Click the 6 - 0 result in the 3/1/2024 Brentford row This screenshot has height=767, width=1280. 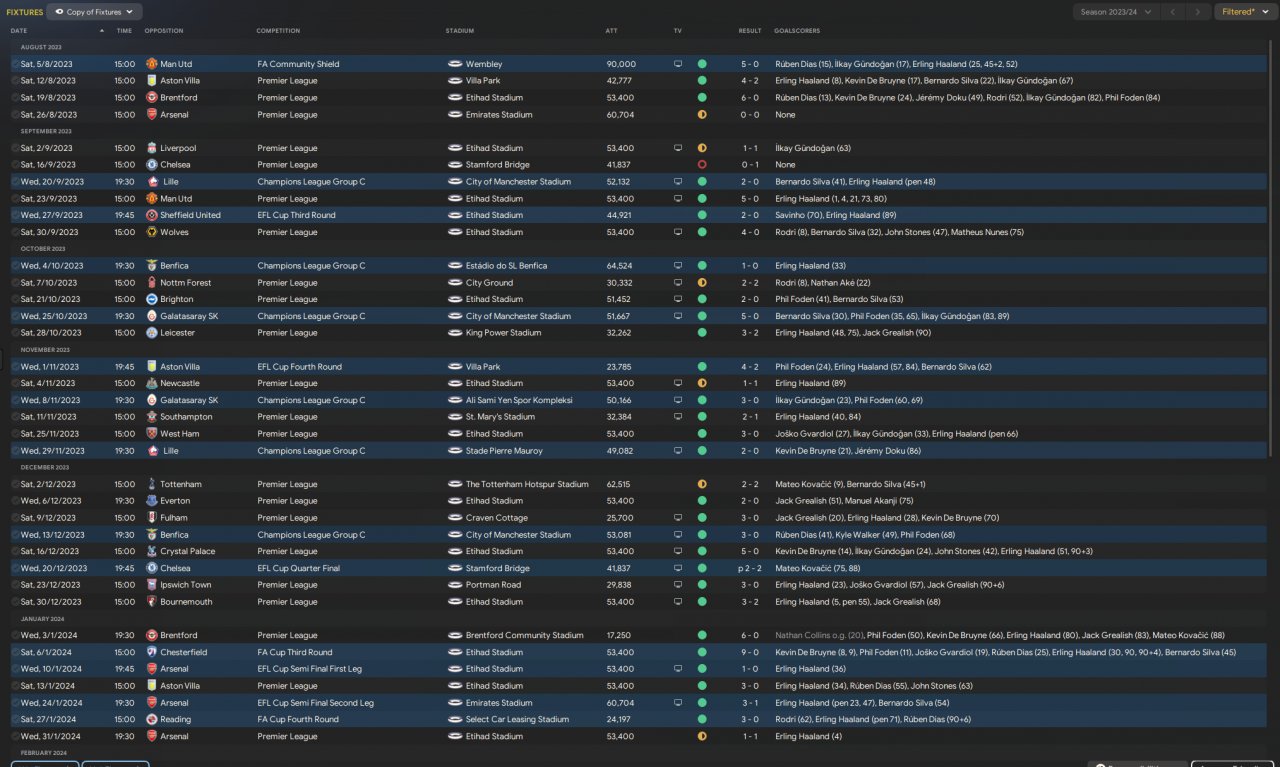[x=750, y=635]
